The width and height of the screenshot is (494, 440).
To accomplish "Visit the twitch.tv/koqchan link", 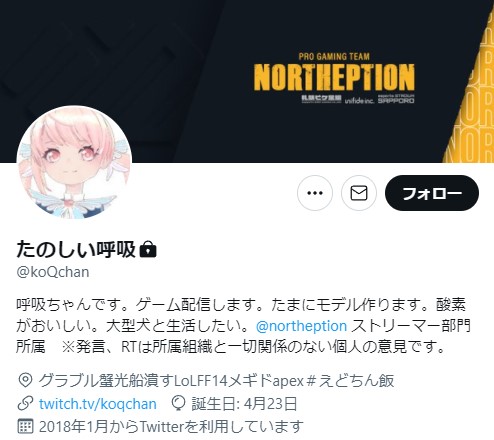I will (x=98, y=404).
